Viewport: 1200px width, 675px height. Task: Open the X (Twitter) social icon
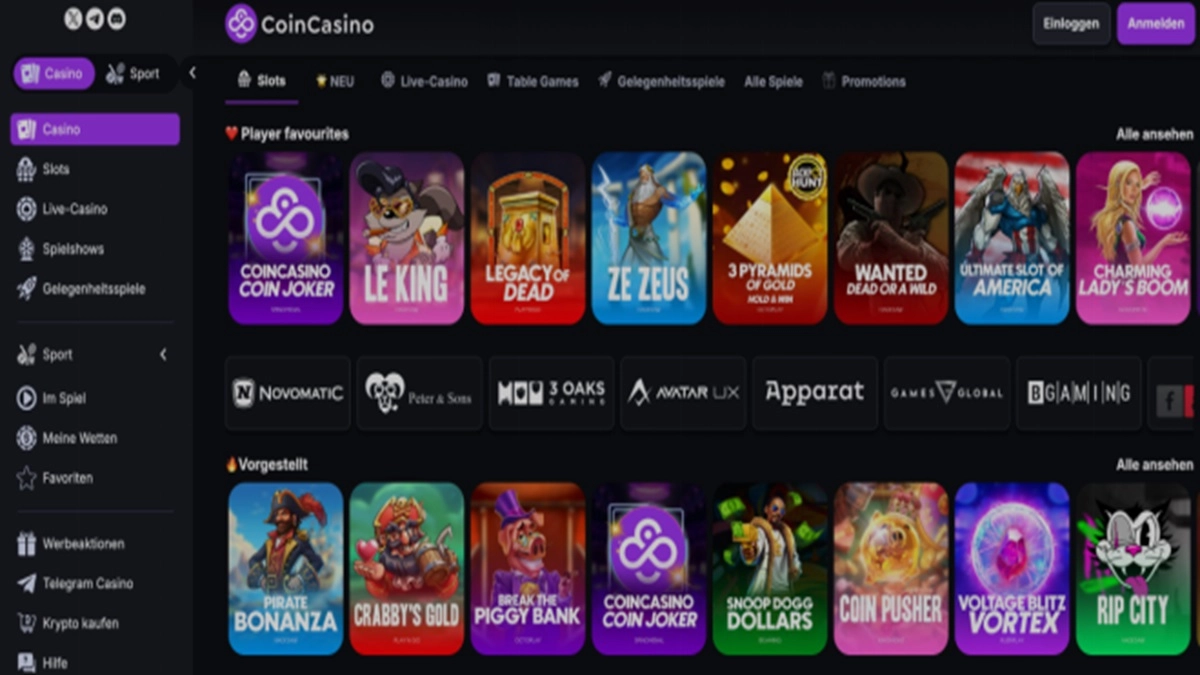tap(73, 18)
